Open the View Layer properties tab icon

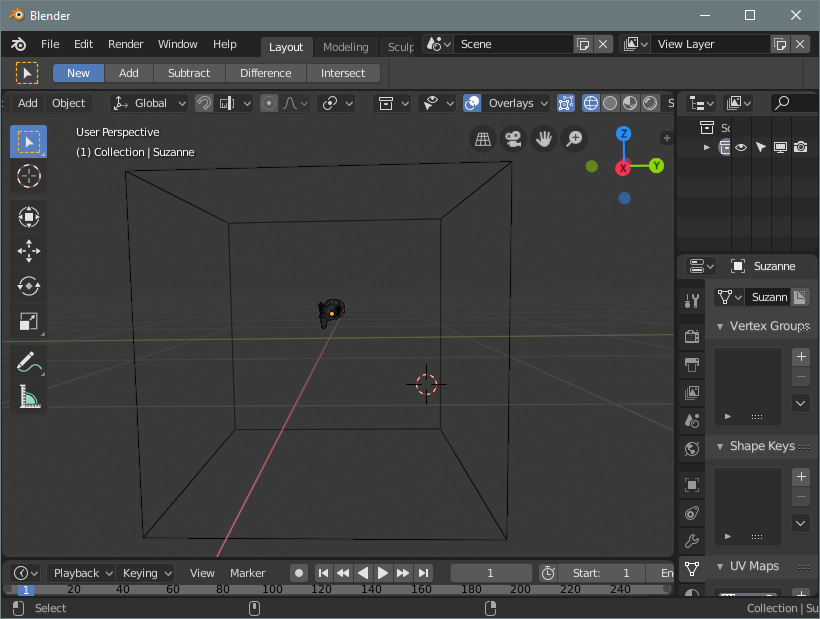coord(692,393)
